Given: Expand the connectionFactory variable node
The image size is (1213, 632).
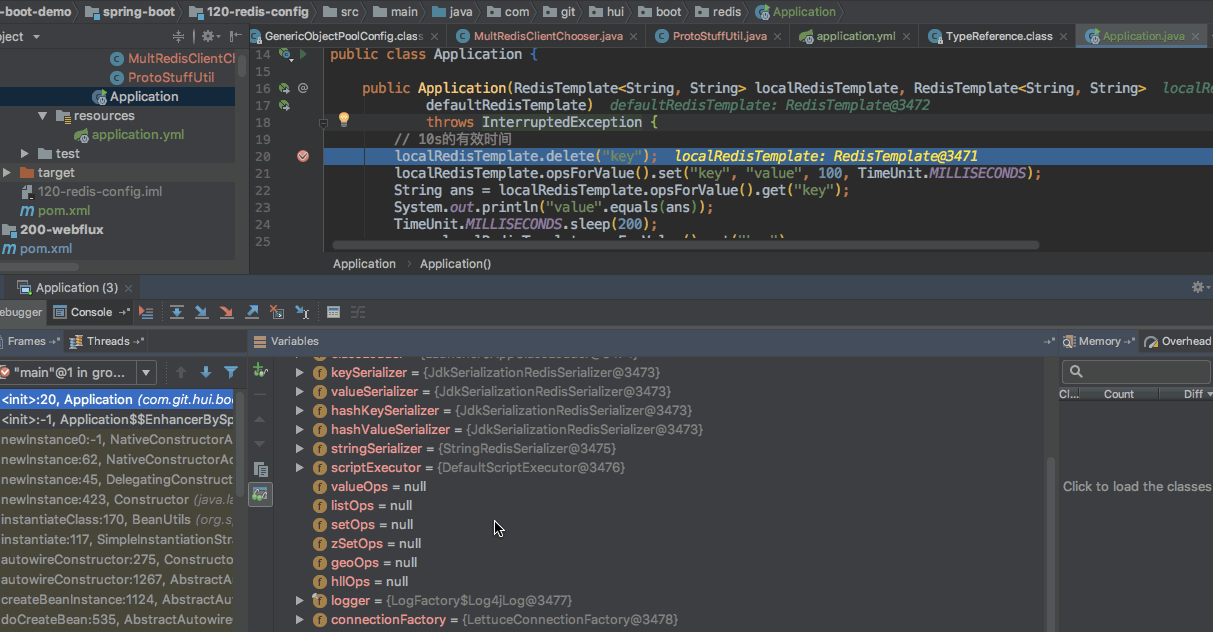Looking at the screenshot, I should pyautogui.click(x=299, y=620).
